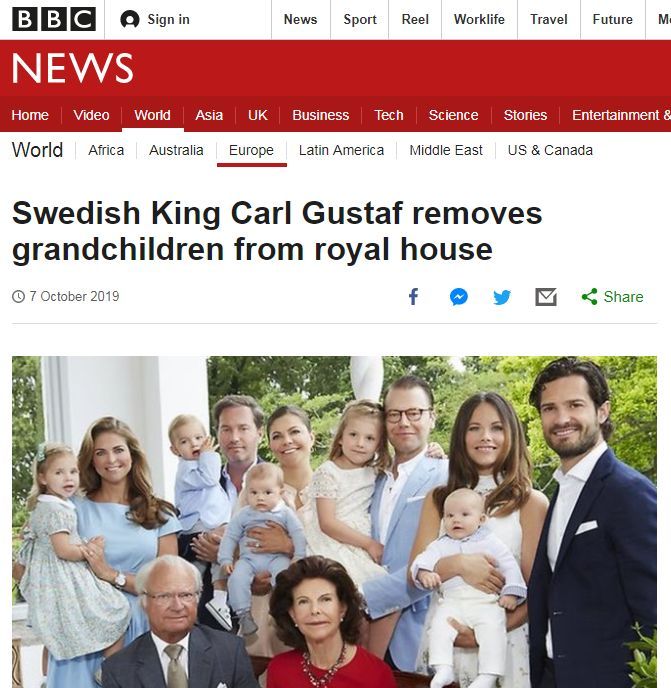
Task: Share via Messenger icon
Action: [x=459, y=297]
